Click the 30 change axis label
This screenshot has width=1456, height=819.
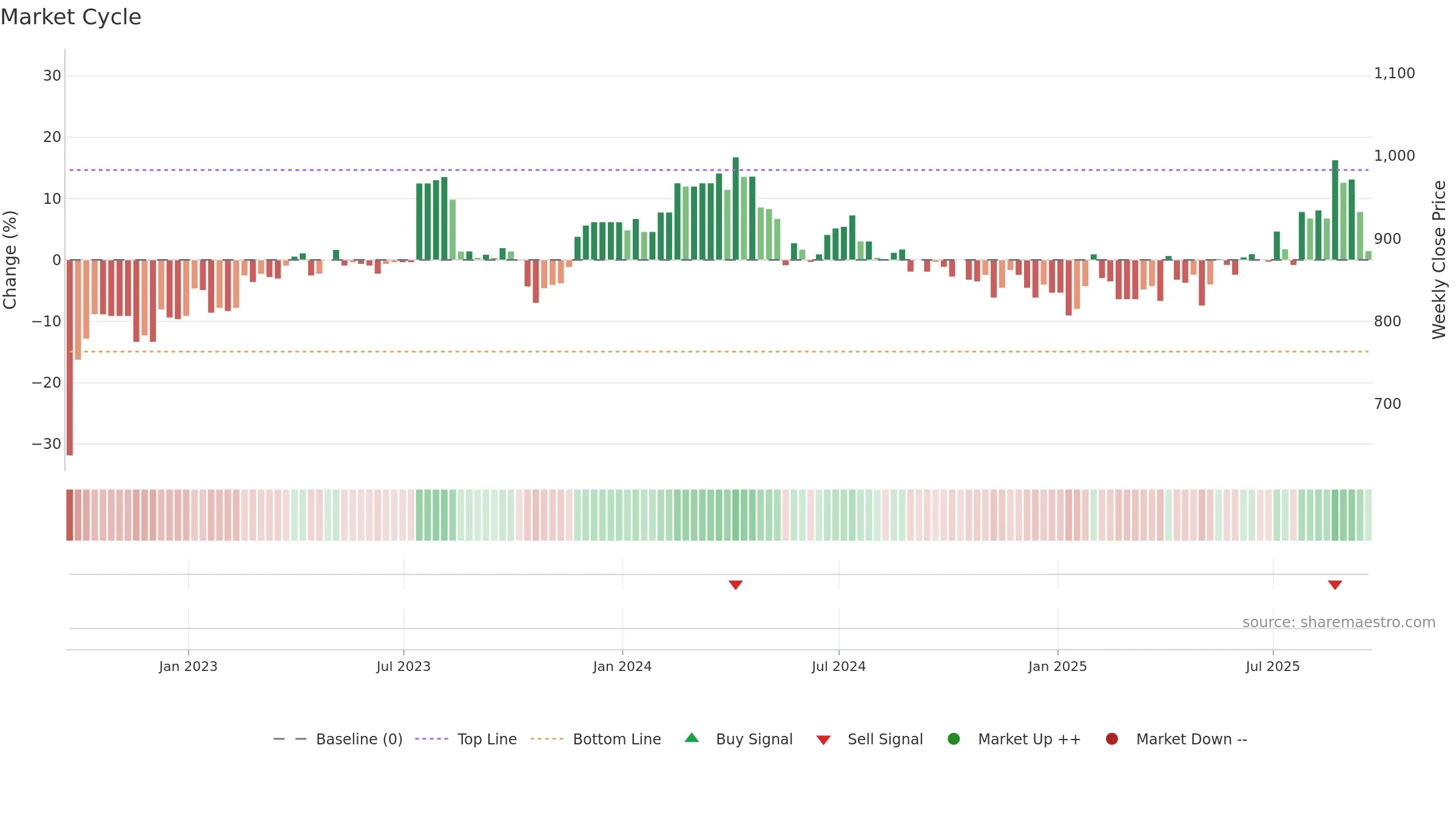(x=52, y=76)
